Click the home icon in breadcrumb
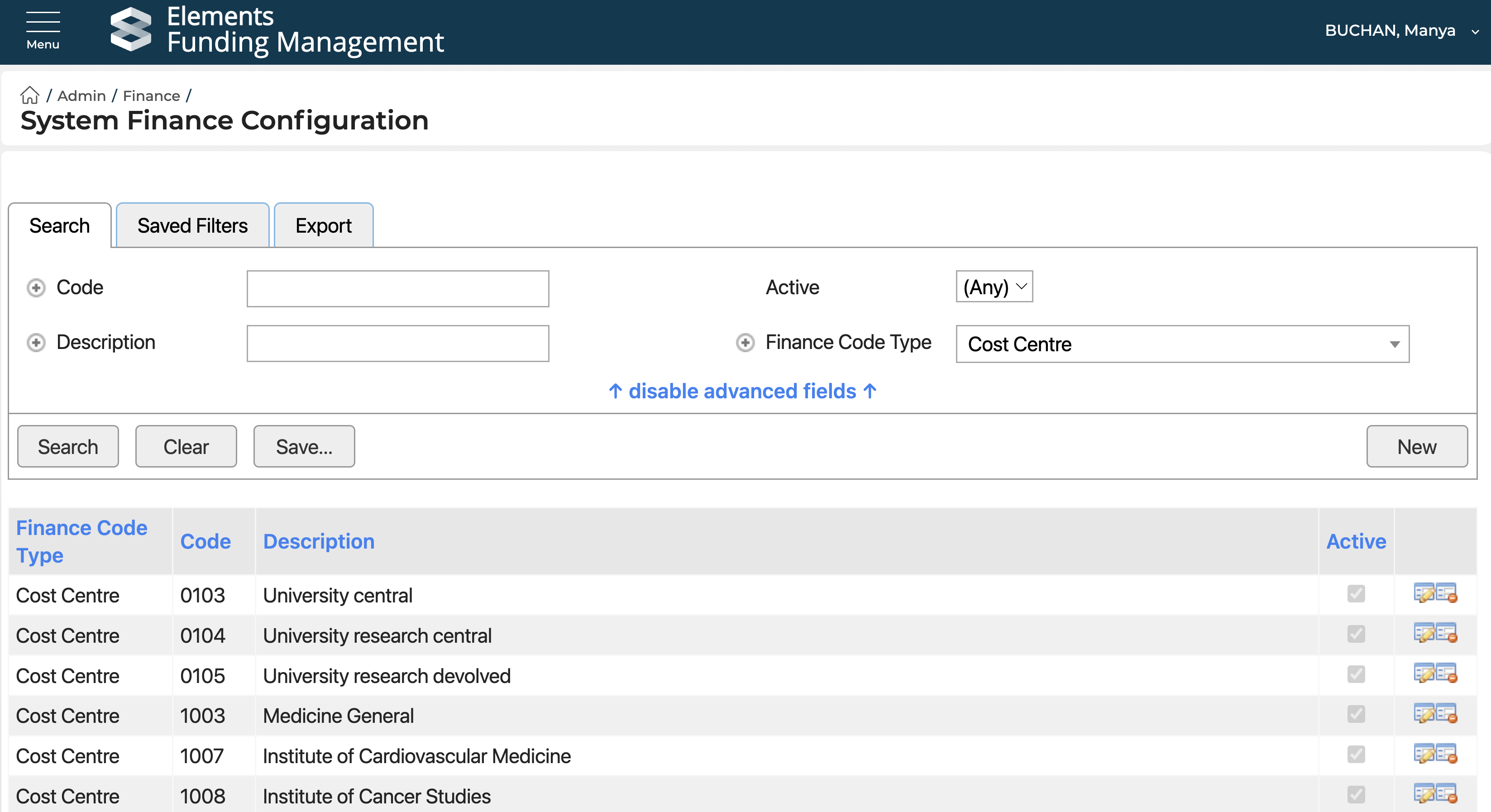This screenshot has width=1491, height=812. tap(29, 95)
